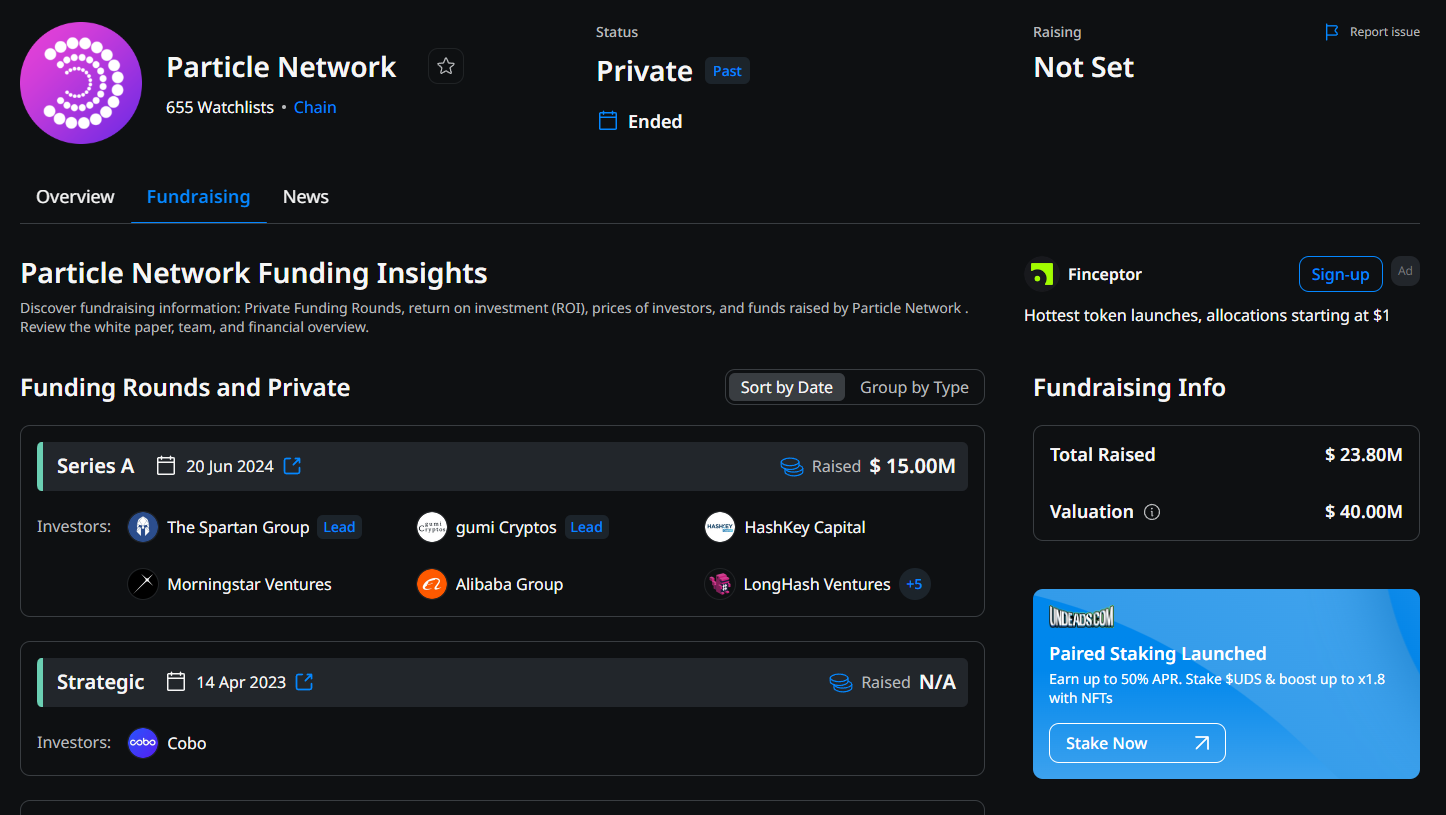Click The Spartan Group logo
The width and height of the screenshot is (1446, 815).
(x=143, y=527)
